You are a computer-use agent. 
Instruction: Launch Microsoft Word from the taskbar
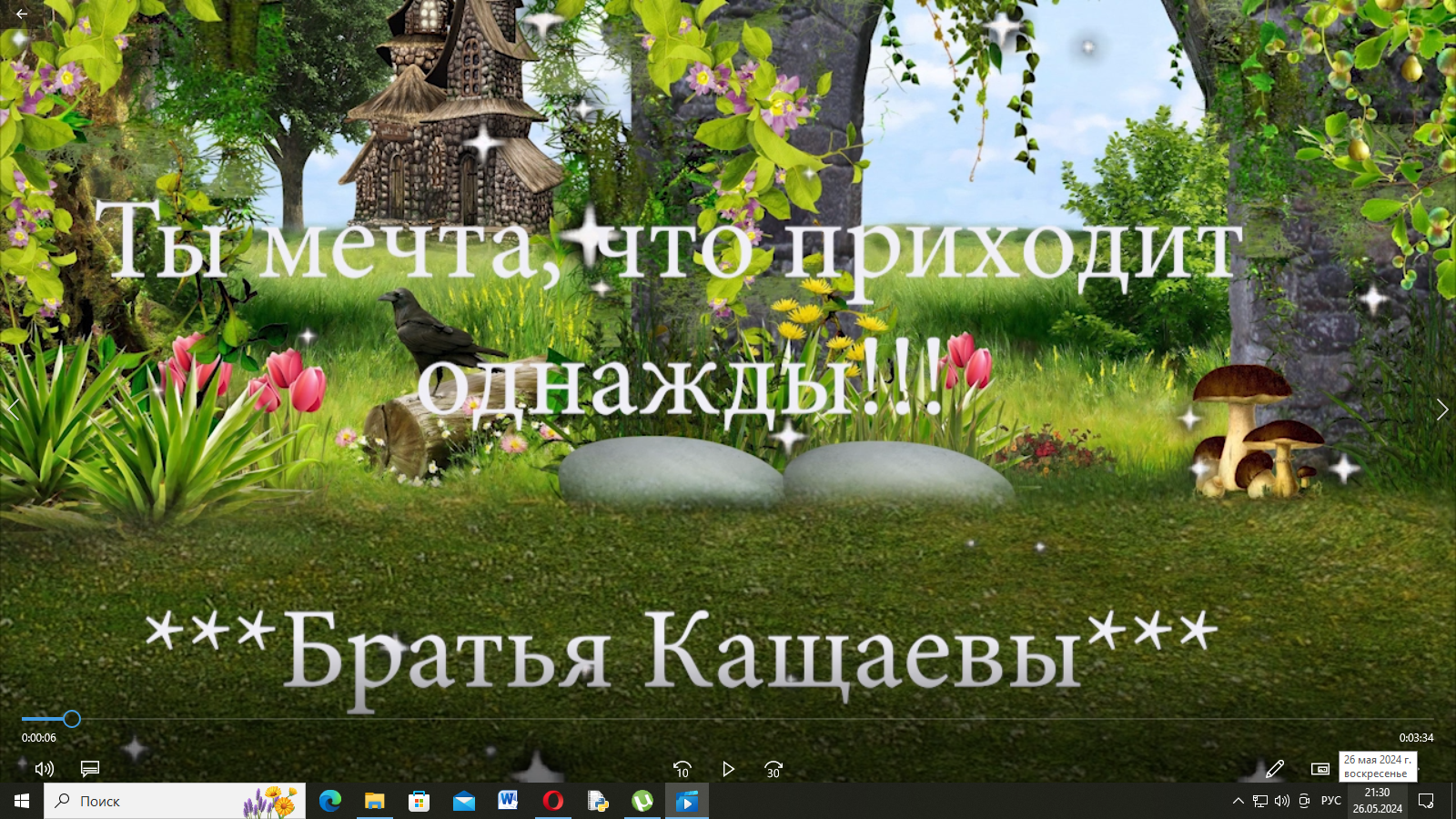point(508,802)
